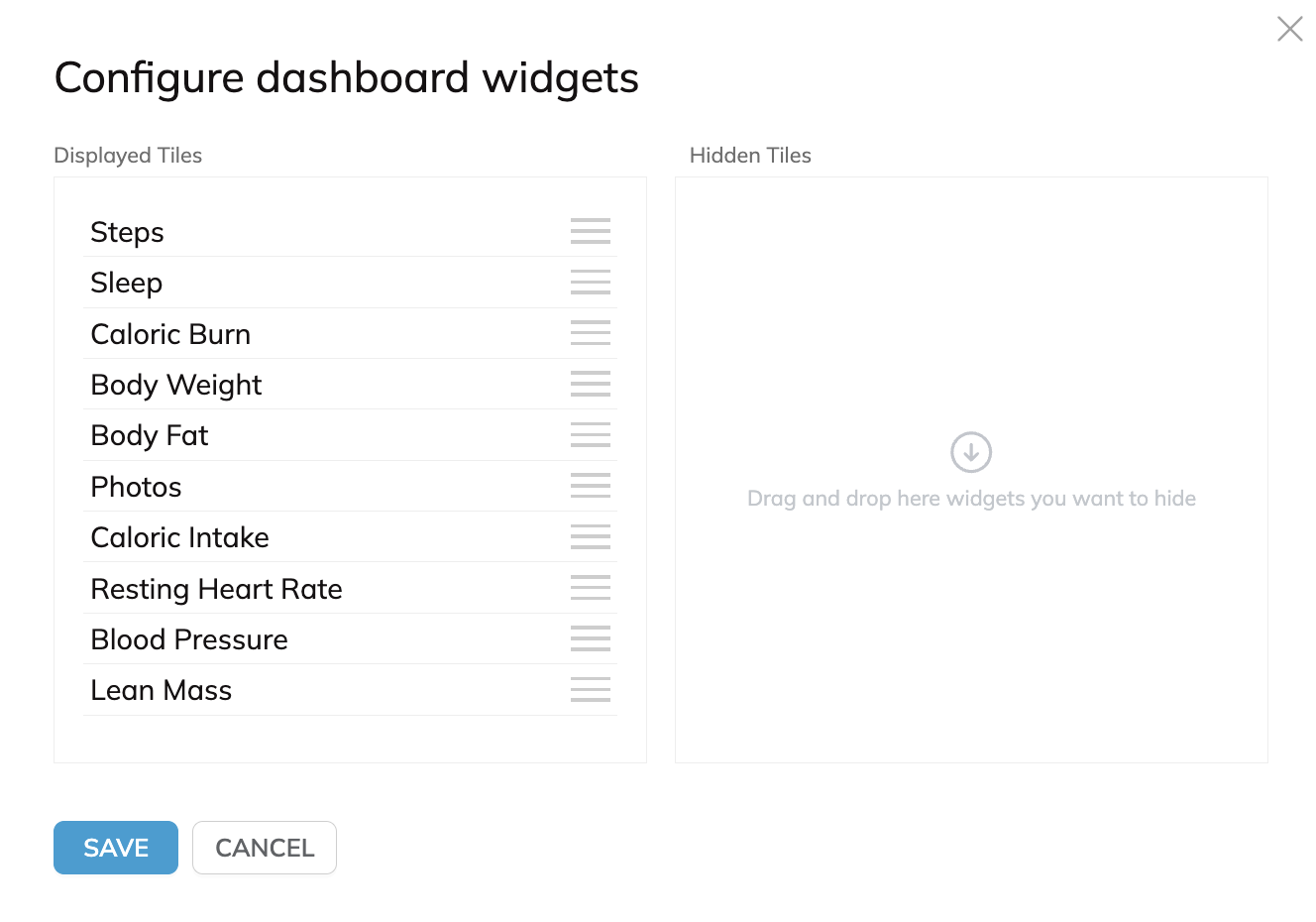Click the Sleep row drag handle
This screenshot has height=922, width=1316.
click(591, 283)
